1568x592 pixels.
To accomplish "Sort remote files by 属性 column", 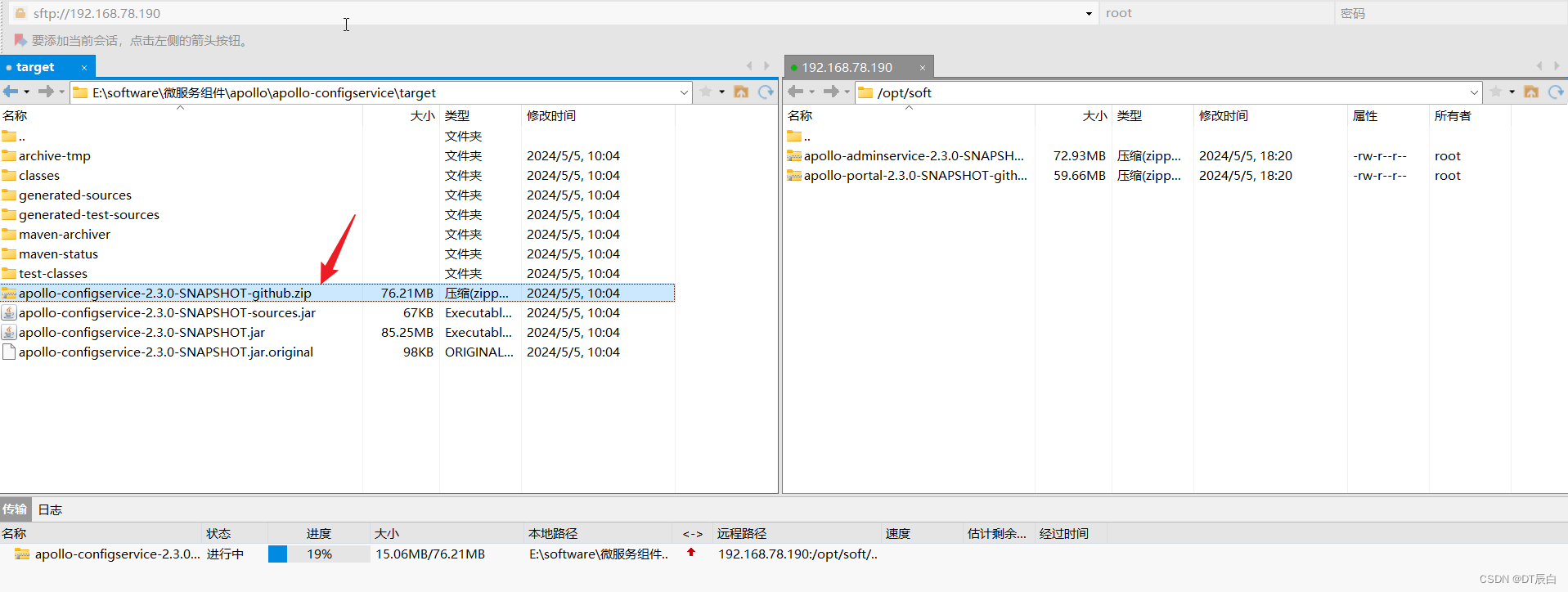I will (x=1388, y=115).
